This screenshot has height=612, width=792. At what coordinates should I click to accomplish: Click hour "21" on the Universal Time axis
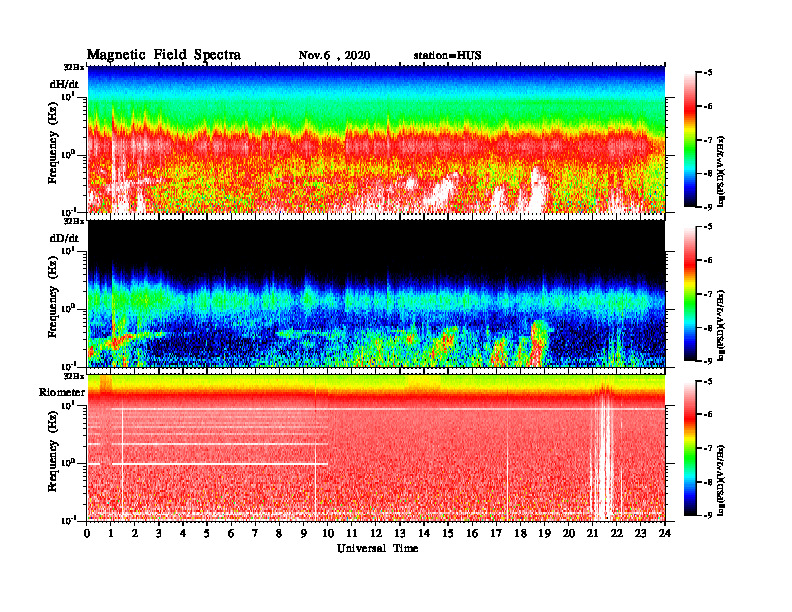592,534
